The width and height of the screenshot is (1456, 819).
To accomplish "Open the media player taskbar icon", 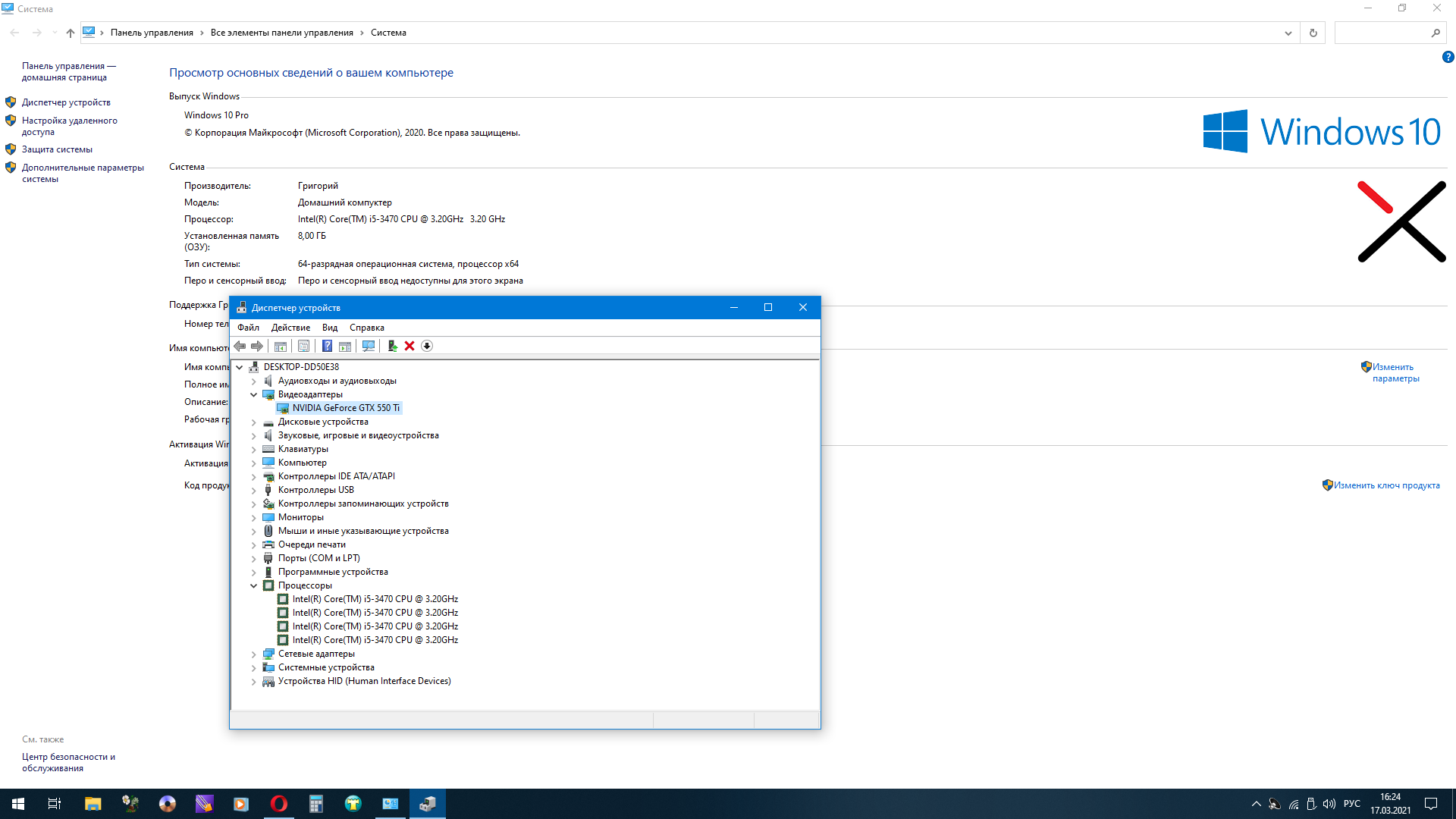I will 241,804.
